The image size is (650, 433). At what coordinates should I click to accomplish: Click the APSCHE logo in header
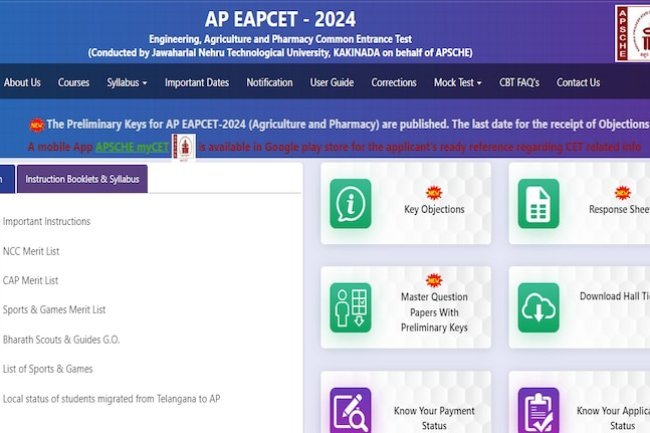pos(633,33)
